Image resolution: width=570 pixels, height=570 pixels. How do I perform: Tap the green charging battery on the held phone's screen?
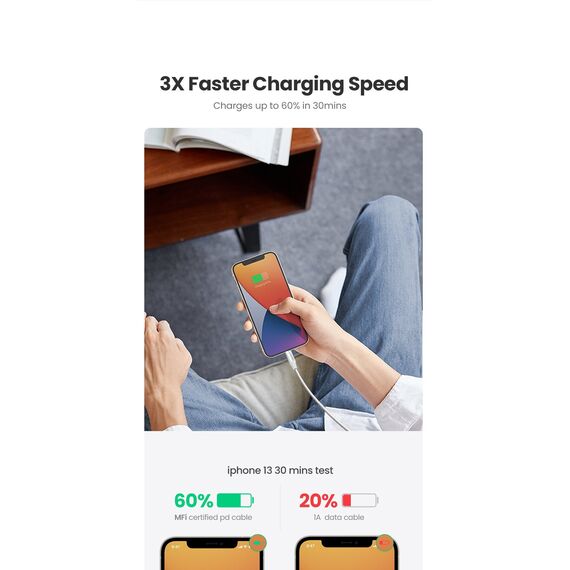(x=260, y=278)
